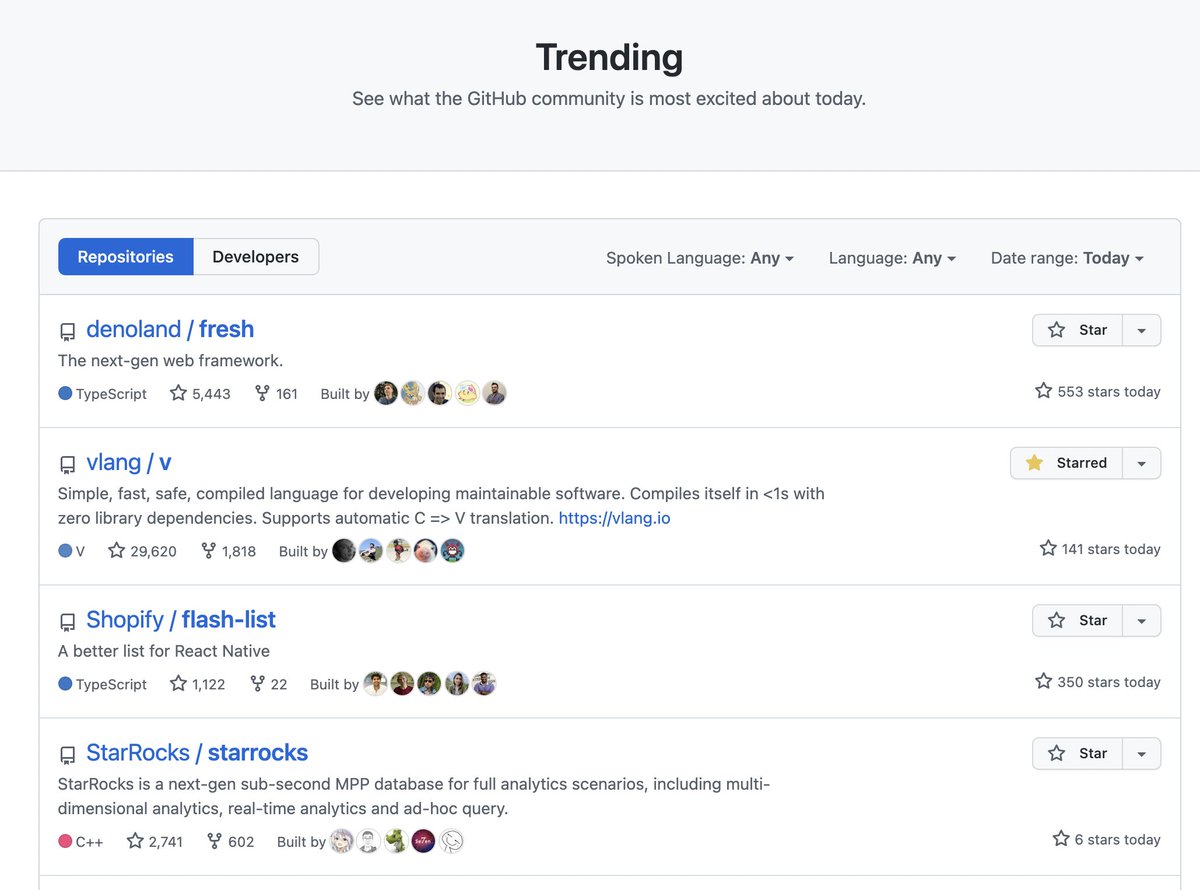Open the Language: Any filter dropdown

(x=892, y=258)
